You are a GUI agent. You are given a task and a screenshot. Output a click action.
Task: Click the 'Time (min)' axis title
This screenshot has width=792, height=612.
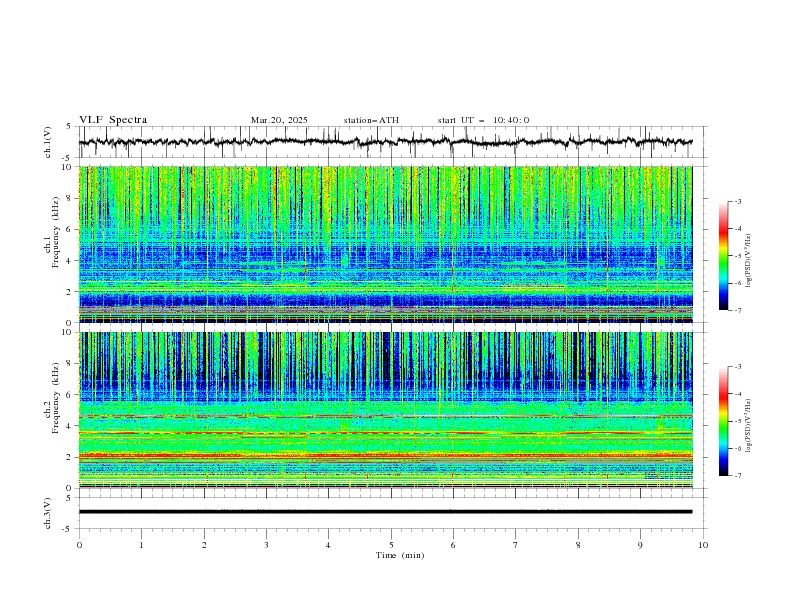click(400, 555)
